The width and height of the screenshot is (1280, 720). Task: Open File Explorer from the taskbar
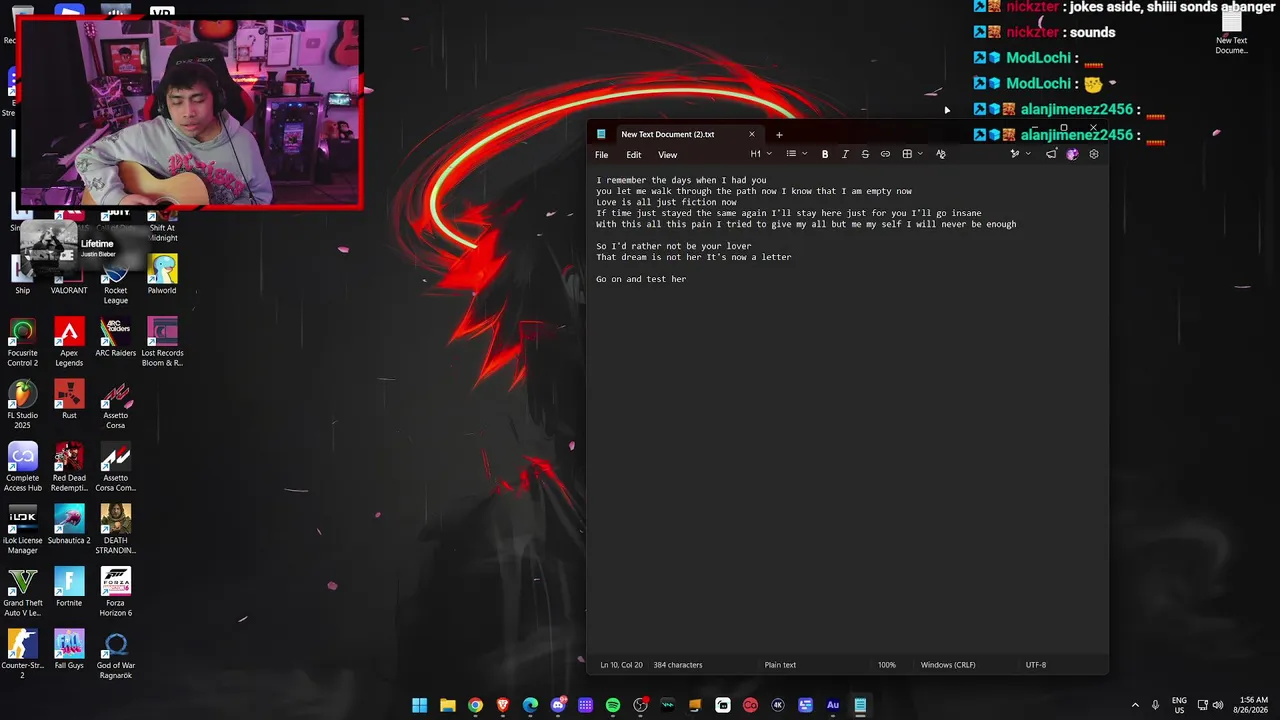click(x=448, y=705)
